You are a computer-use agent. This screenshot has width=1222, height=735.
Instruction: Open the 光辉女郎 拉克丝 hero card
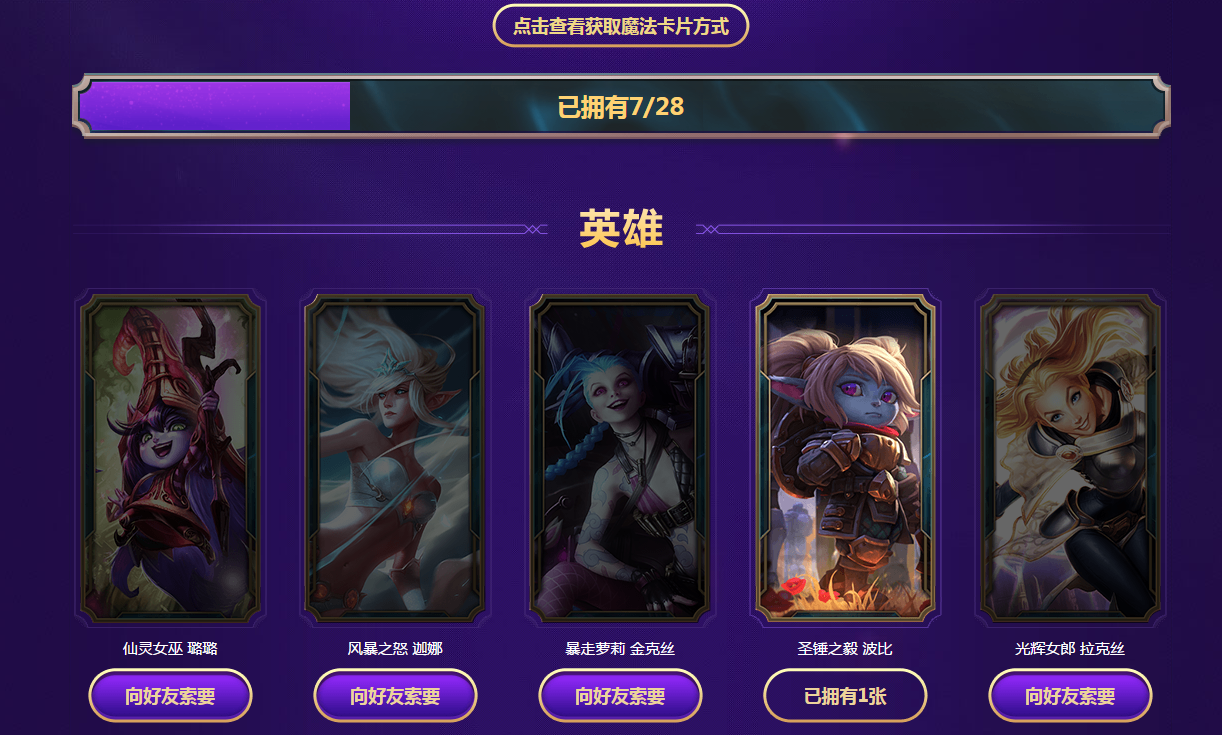(x=1070, y=458)
